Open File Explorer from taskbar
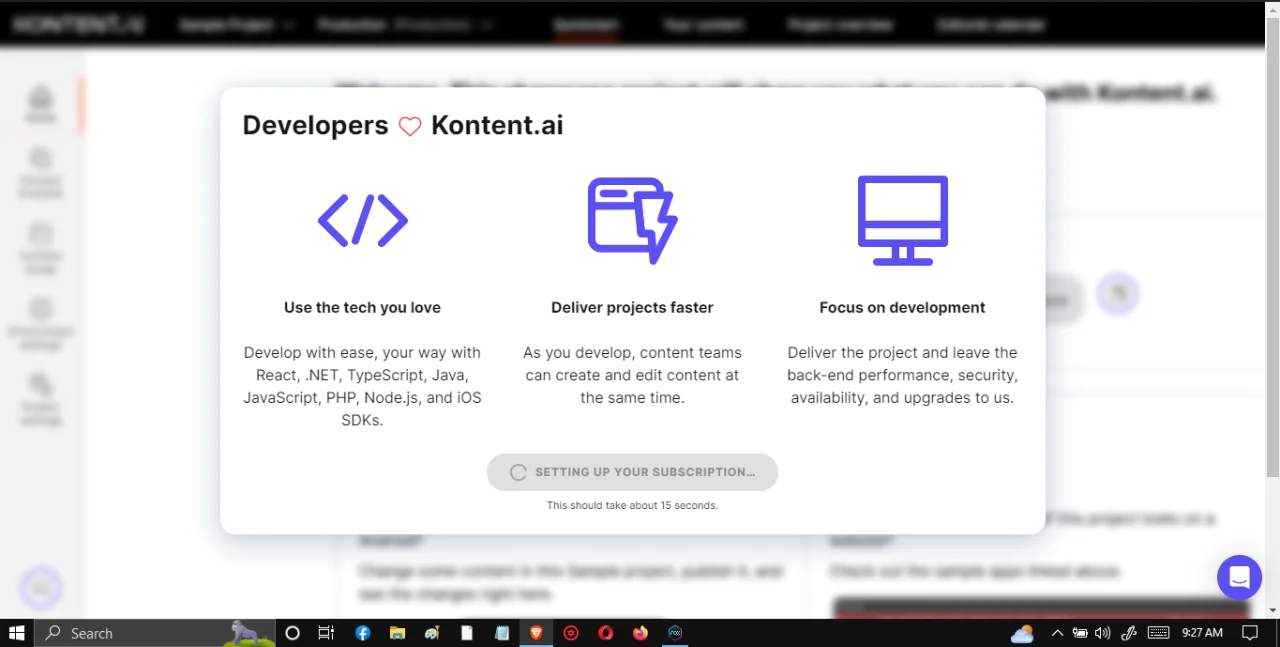Screen dimensions: 1280x647 [397, 633]
